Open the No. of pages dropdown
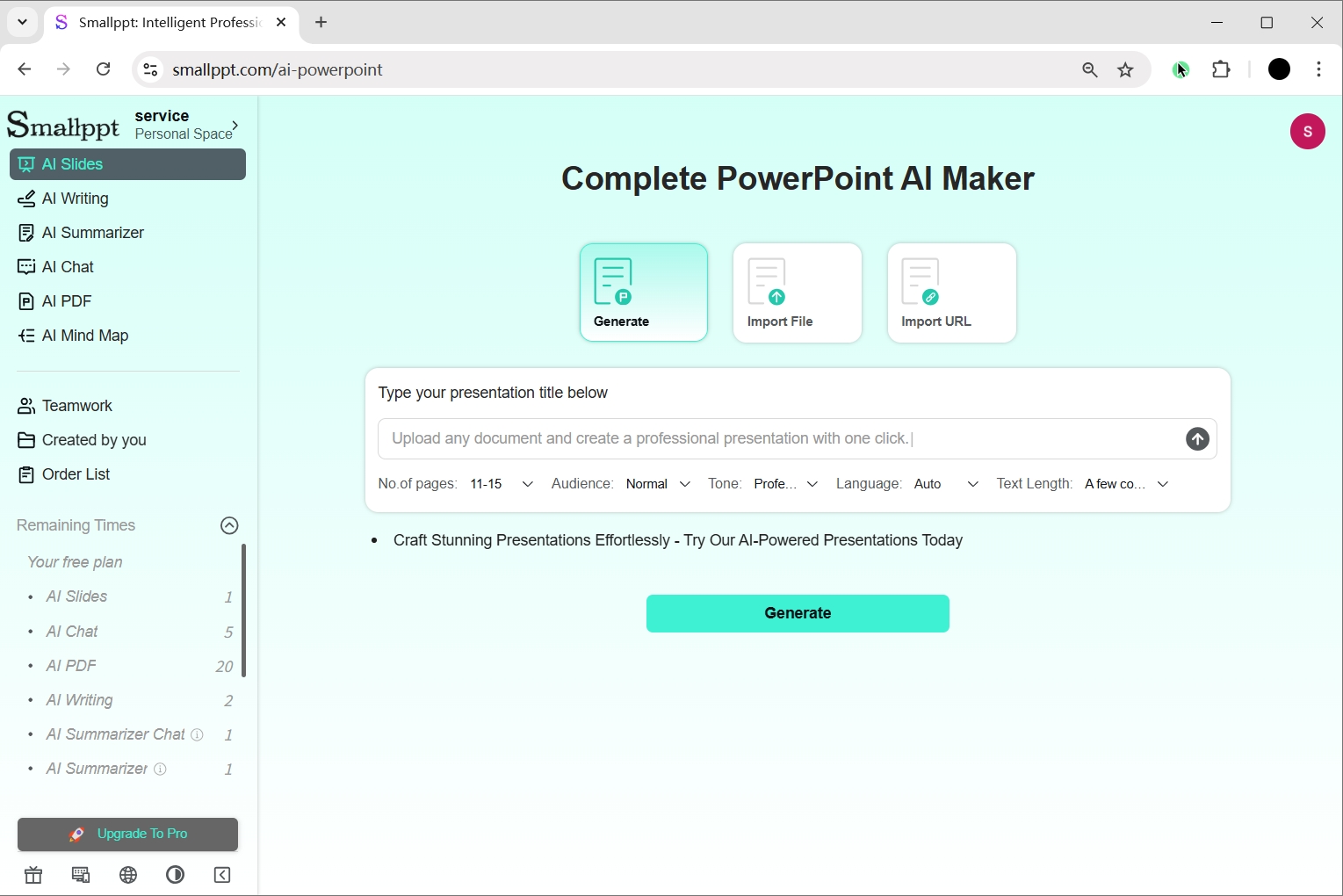This screenshot has height=896, width=1343. (502, 484)
